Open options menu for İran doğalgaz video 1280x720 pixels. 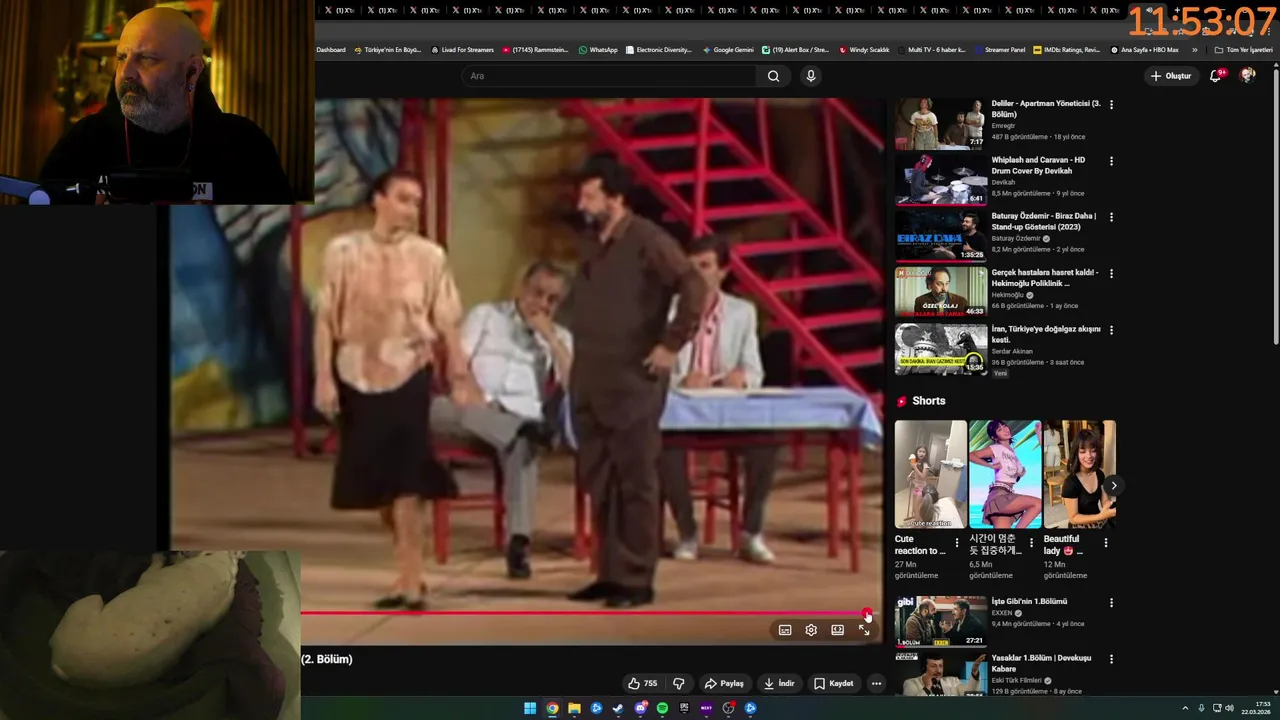(x=1111, y=330)
